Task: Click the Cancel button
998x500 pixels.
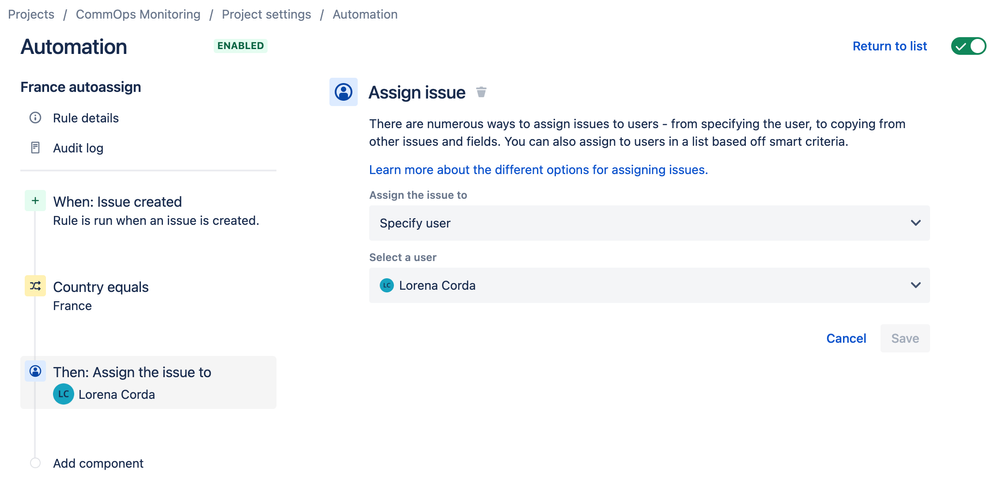Action: pos(846,338)
